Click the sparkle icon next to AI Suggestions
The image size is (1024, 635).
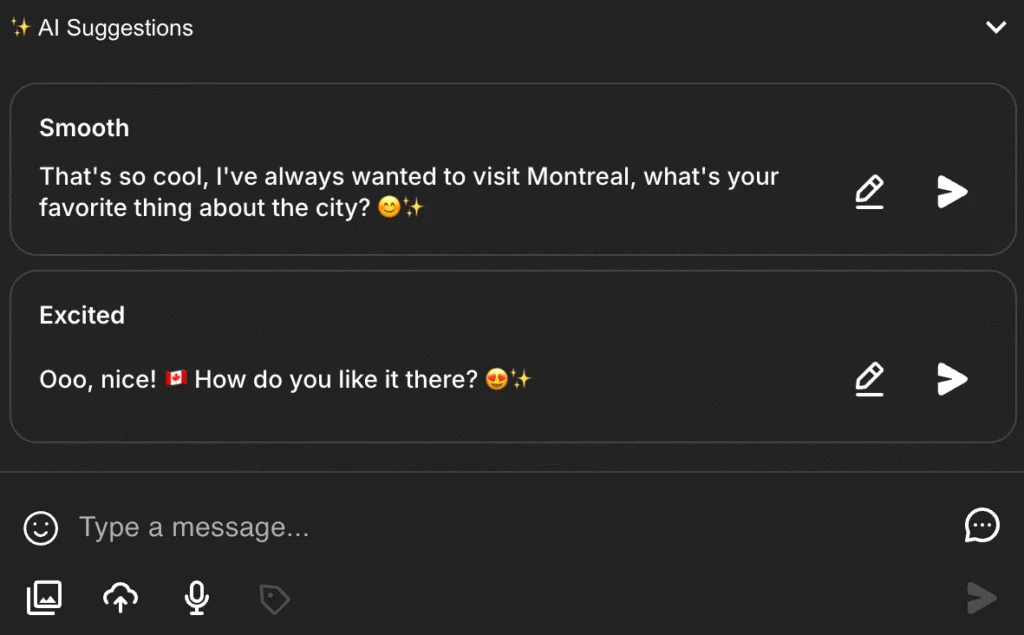(21, 28)
